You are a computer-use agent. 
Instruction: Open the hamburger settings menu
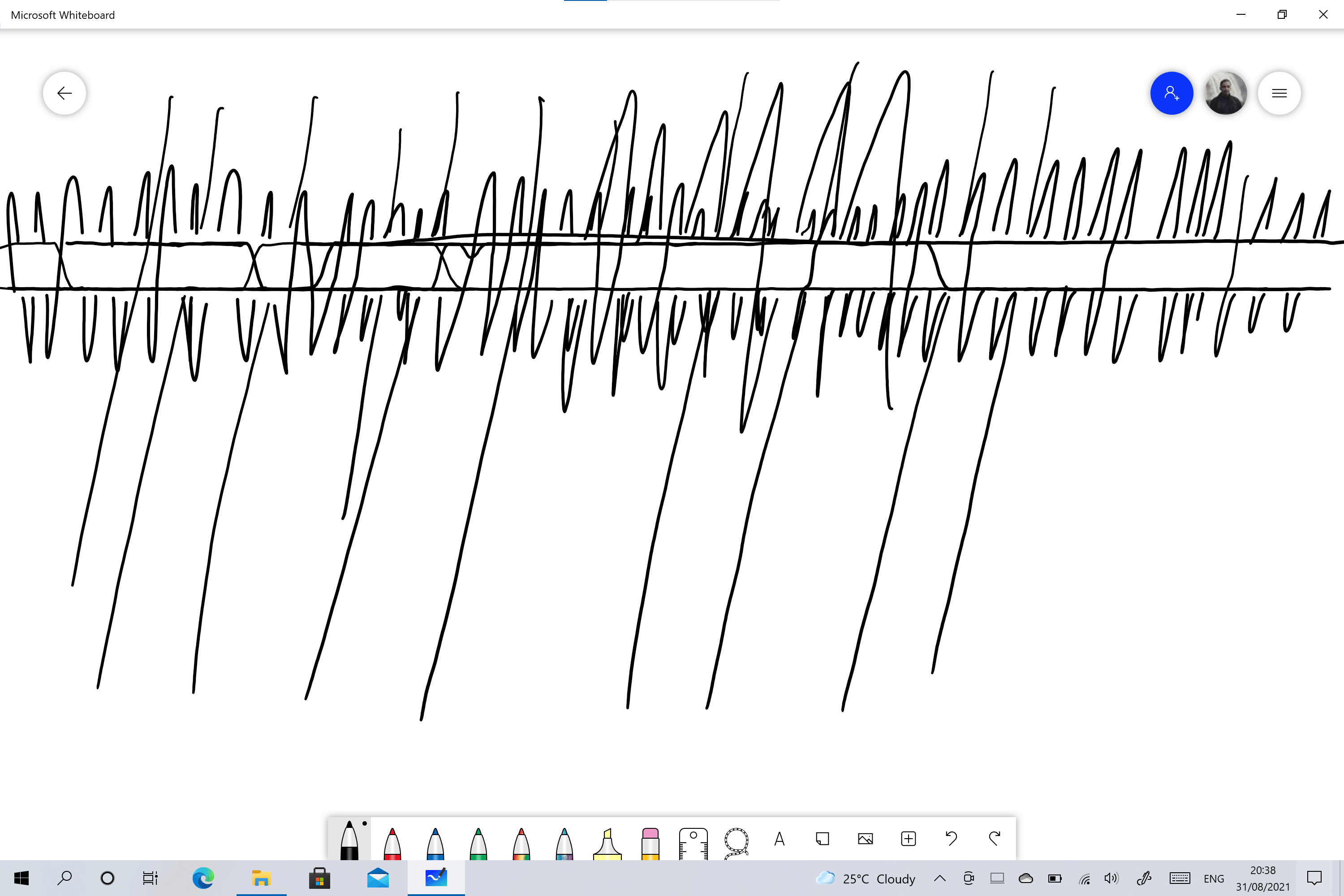[x=1279, y=93]
